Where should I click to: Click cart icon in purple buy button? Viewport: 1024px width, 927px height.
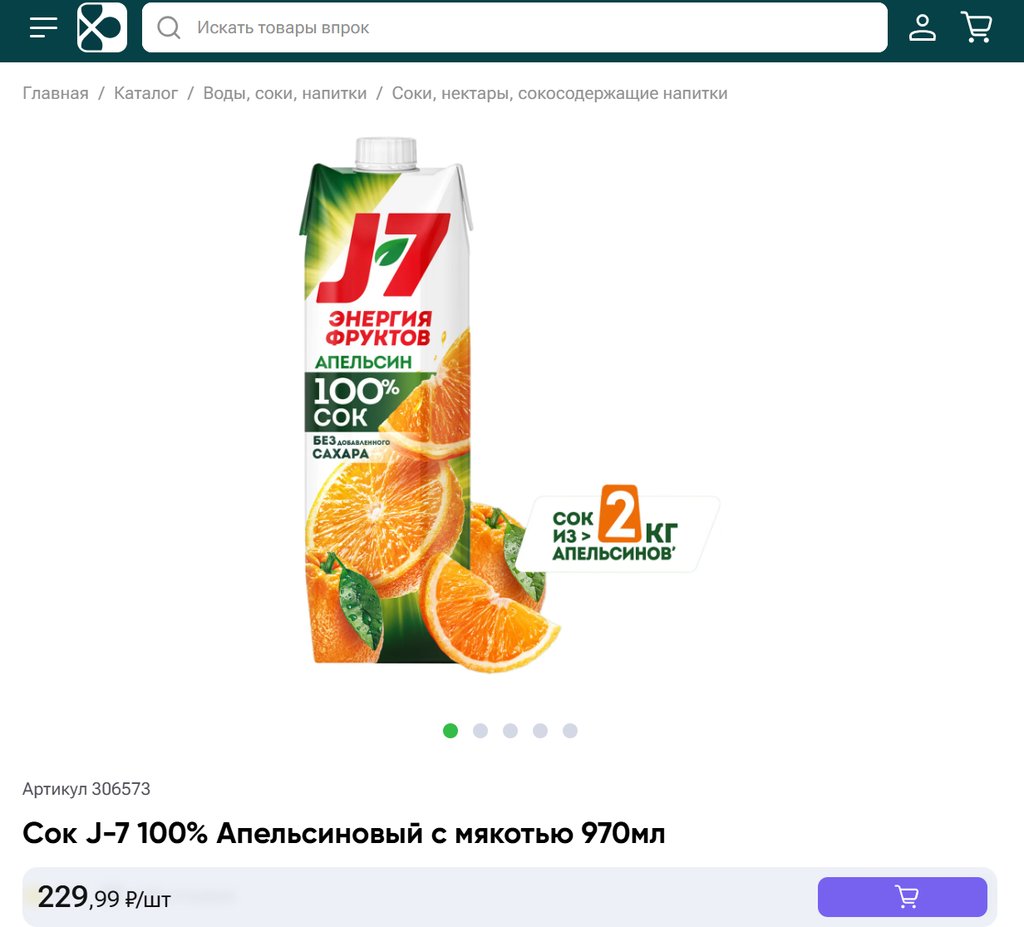(x=906, y=896)
